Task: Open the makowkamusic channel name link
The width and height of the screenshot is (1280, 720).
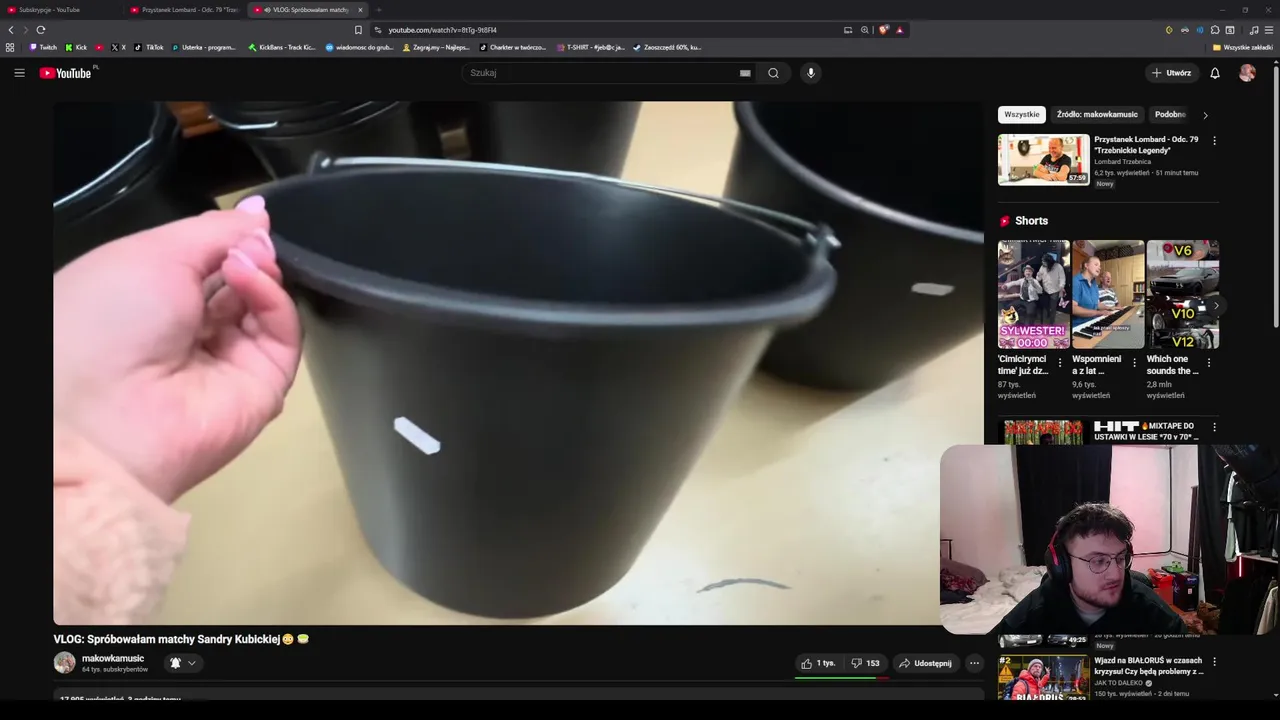Action: [x=113, y=658]
